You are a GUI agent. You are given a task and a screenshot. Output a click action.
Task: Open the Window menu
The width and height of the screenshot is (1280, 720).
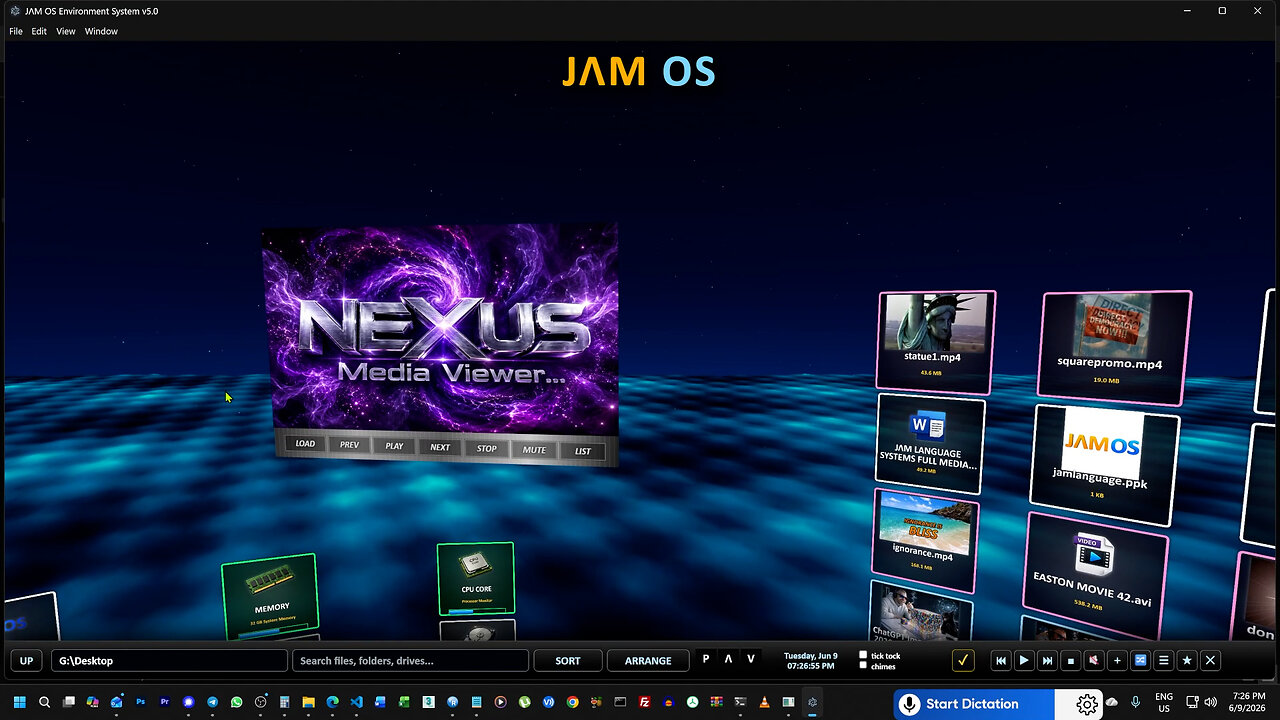tap(101, 31)
